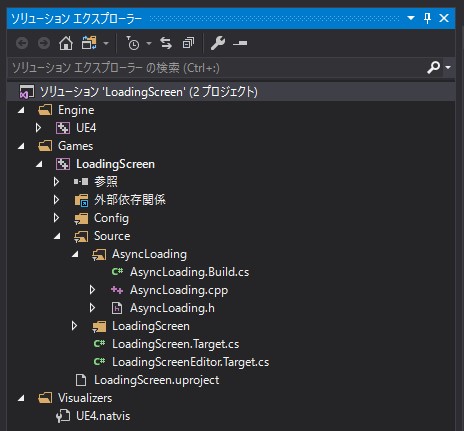Select the Engine folder icon
This screenshot has height=431, width=464.
pyautogui.click(x=45, y=110)
